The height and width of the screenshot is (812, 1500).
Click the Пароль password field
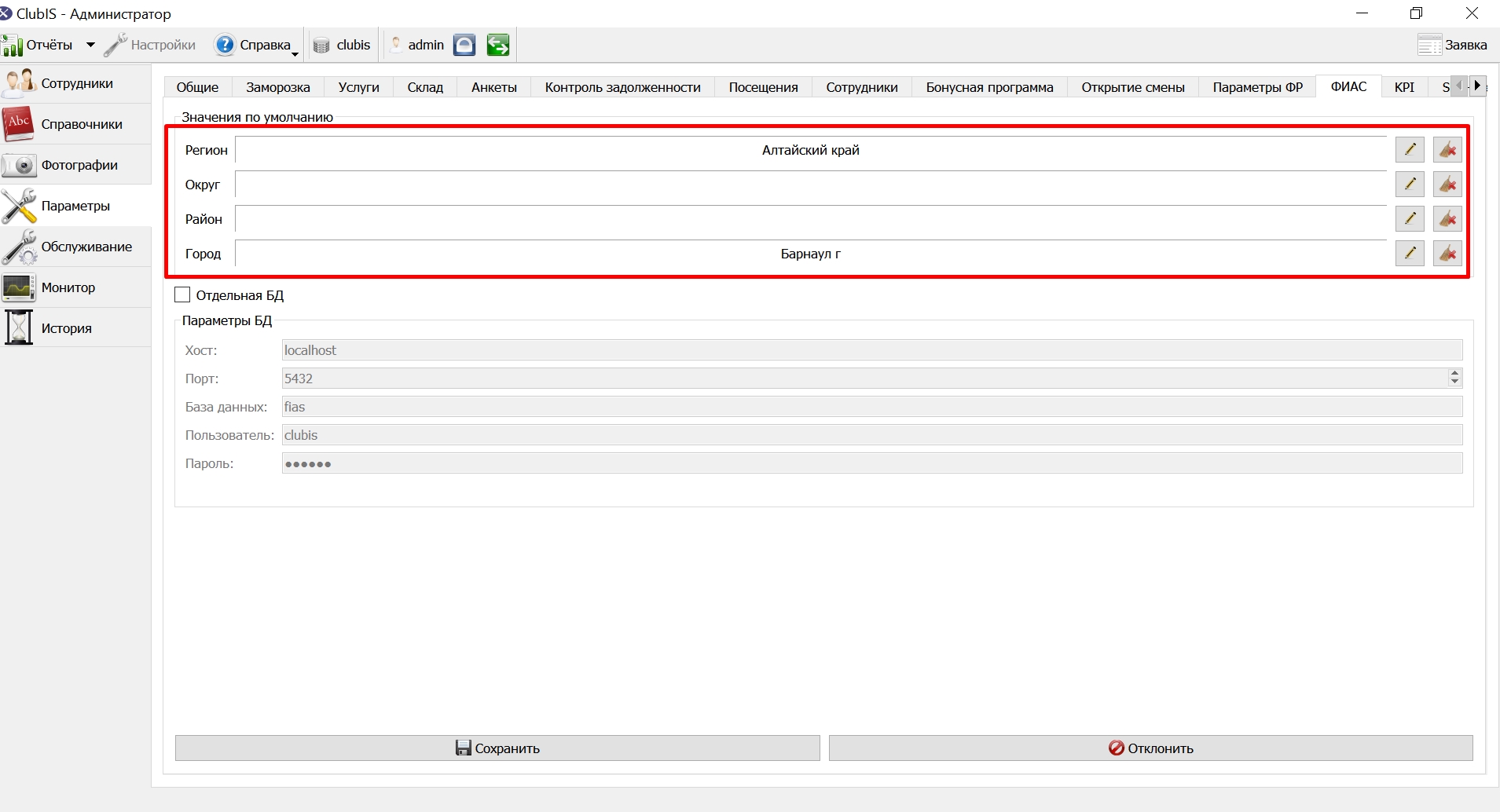click(x=872, y=463)
